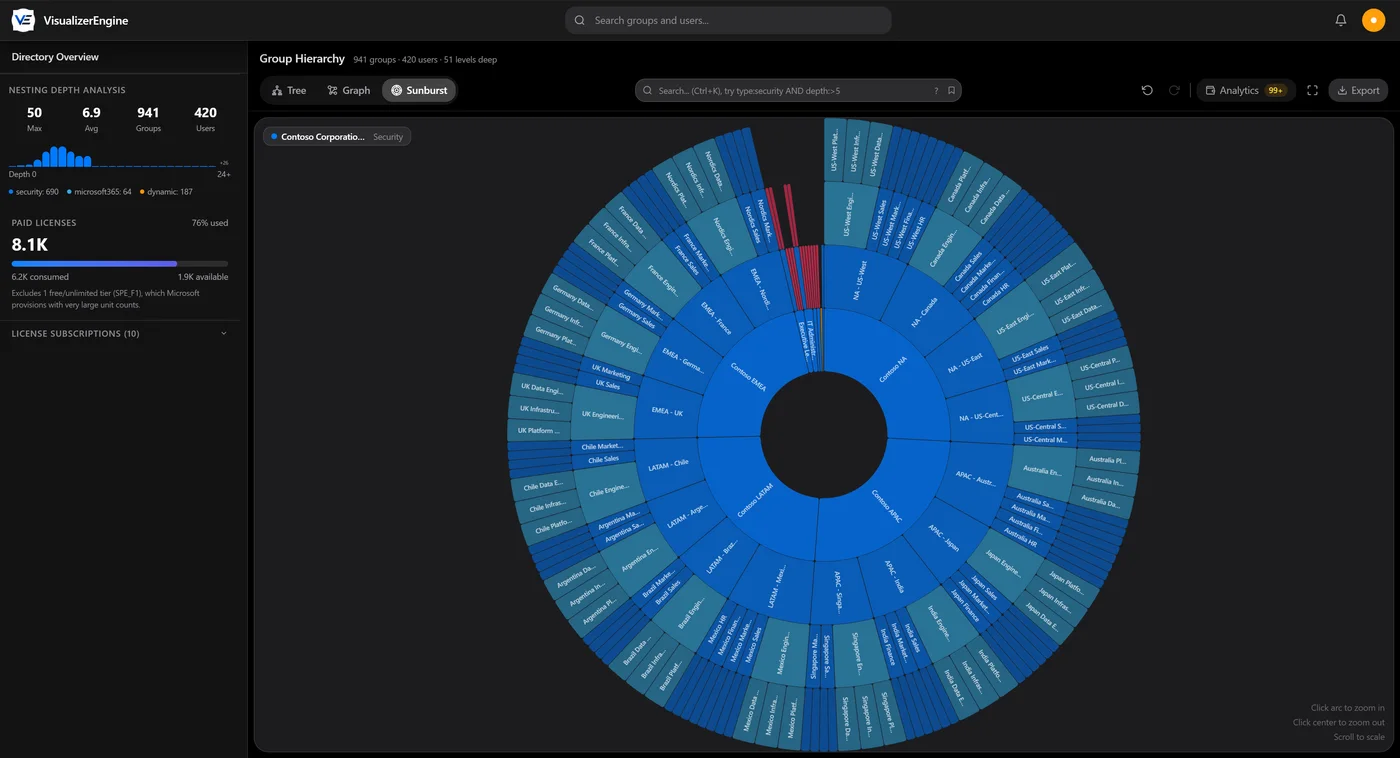Focus the Search groups and users field
Screen dimensions: 1400x758
(x=728, y=20)
